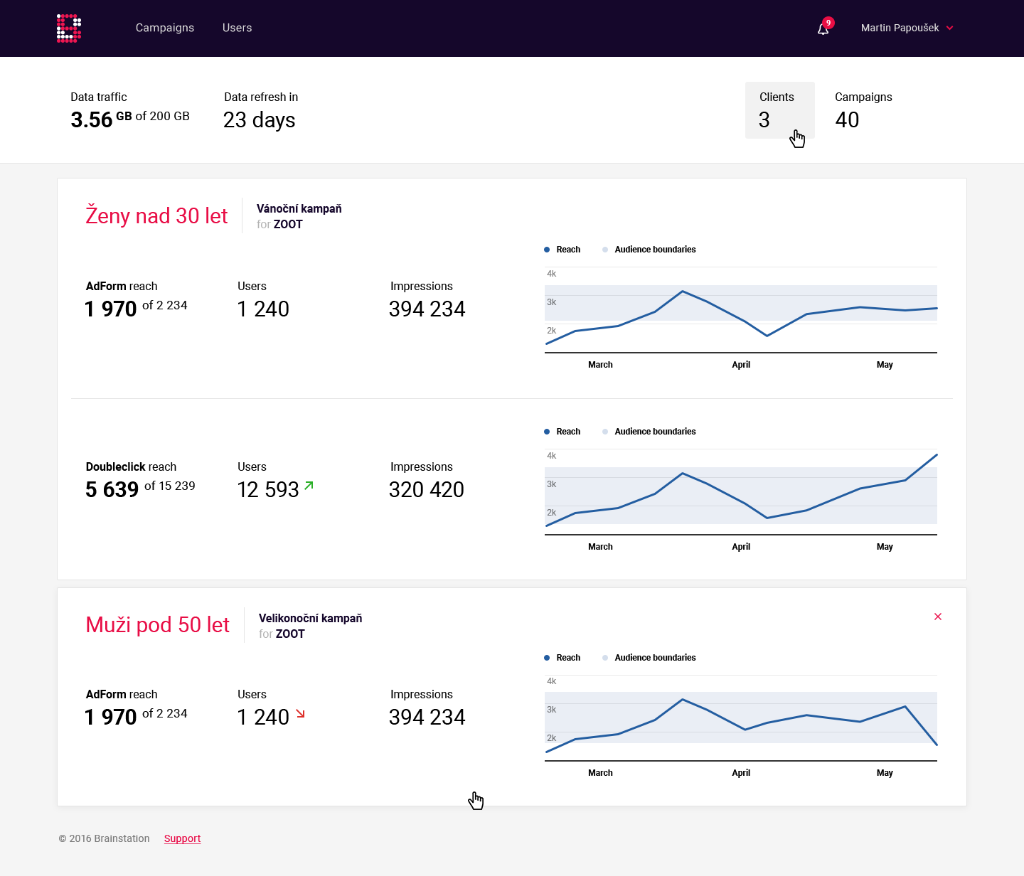Click the Brainstation logo icon

[x=68, y=28]
